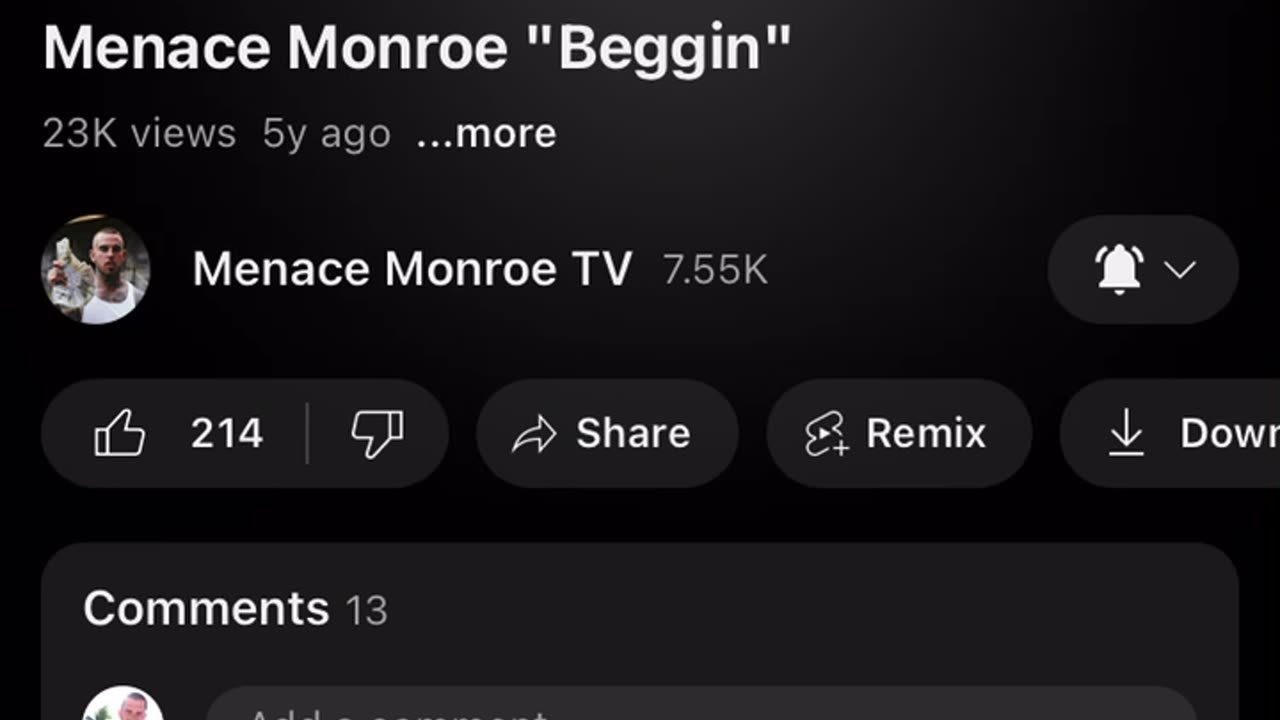Tap the thumbs up like icon
Viewport: 1280px width, 720px height.
119,434
